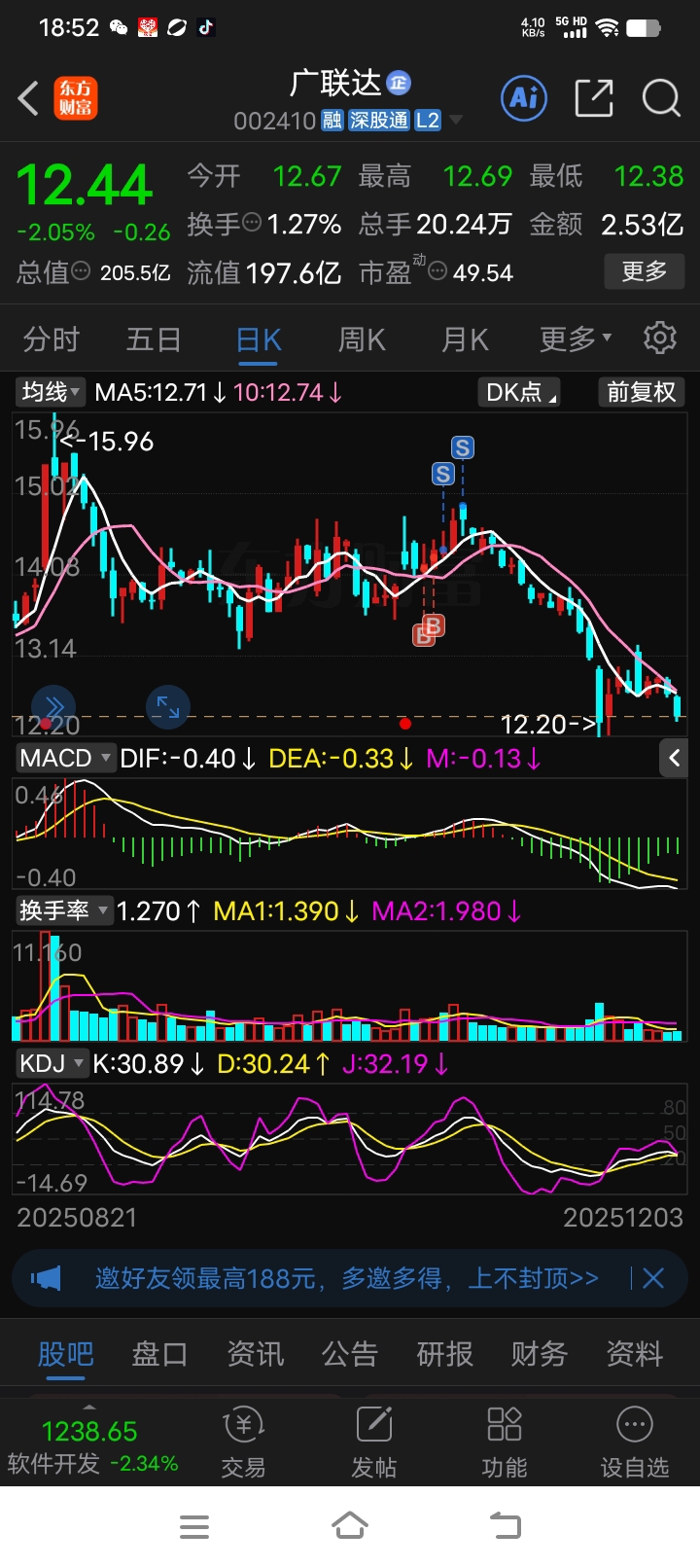Expand the 更多 period dropdown
This screenshot has width=700, height=1568.
[577, 339]
